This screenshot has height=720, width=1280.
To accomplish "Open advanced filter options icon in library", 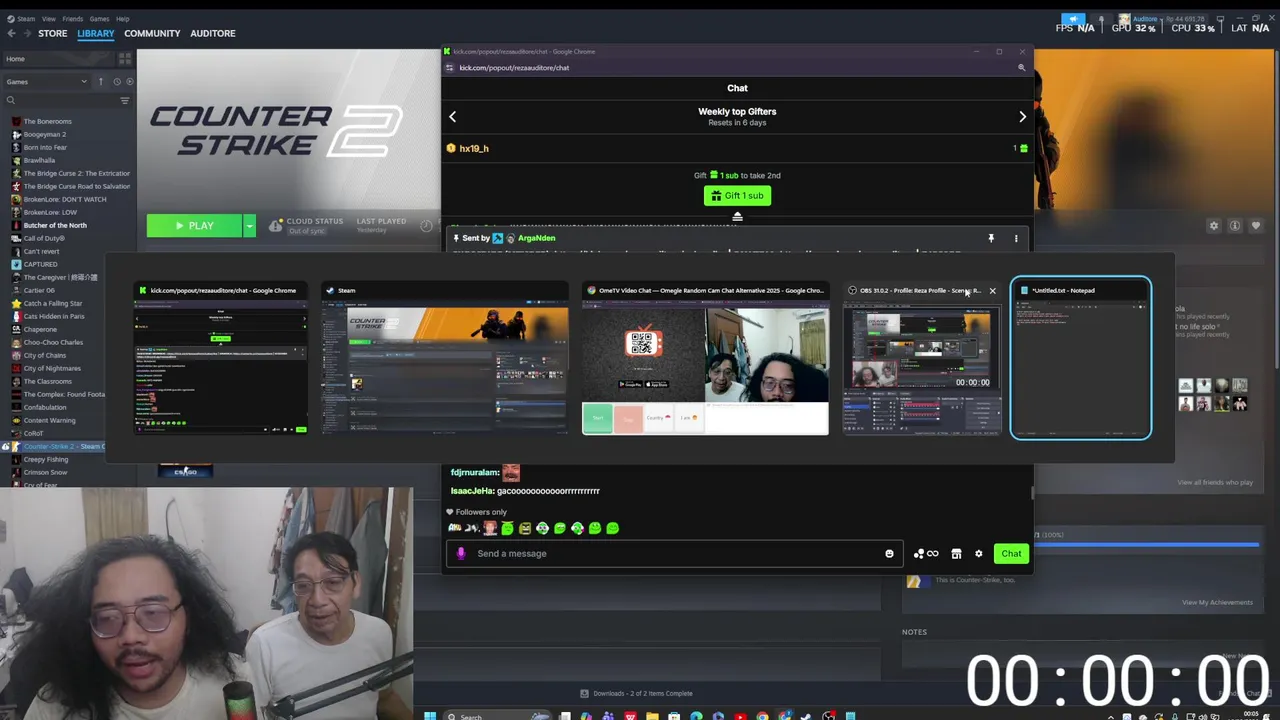I will point(125,100).
